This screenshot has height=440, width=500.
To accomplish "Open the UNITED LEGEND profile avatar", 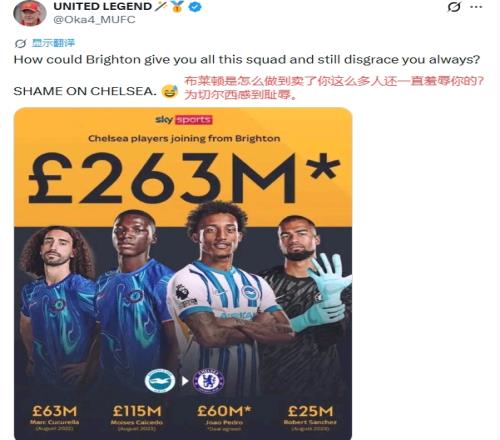I will coord(29,13).
